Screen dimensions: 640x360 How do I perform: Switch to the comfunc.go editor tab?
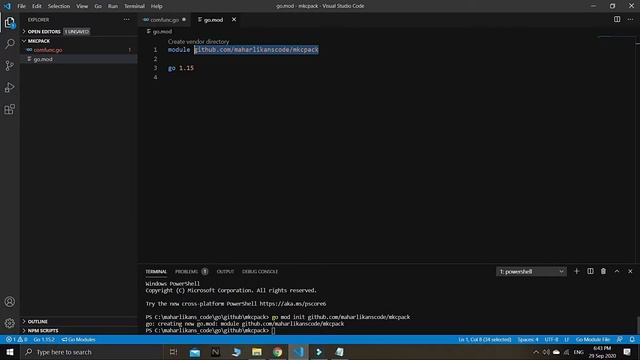click(x=164, y=20)
